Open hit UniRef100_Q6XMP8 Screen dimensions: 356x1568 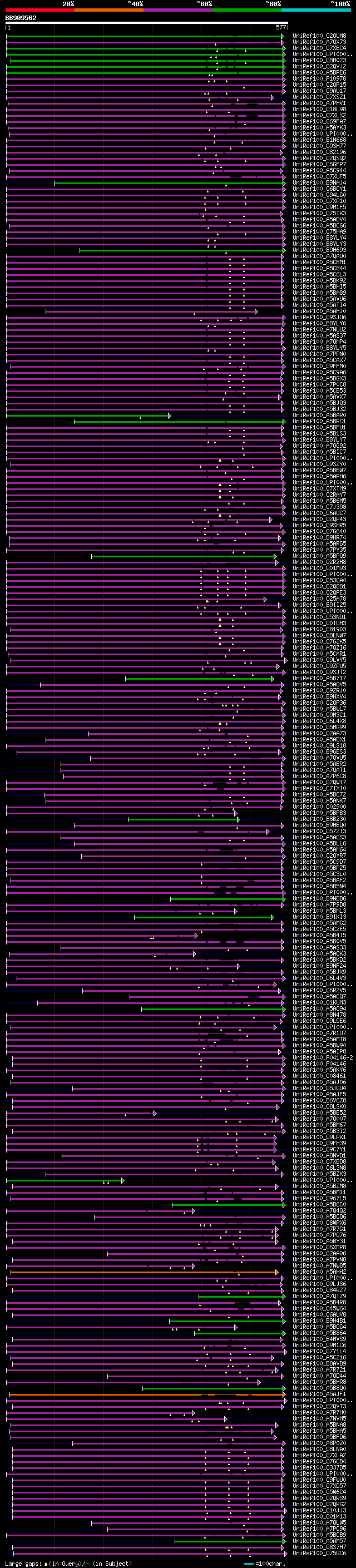(x=319, y=1248)
